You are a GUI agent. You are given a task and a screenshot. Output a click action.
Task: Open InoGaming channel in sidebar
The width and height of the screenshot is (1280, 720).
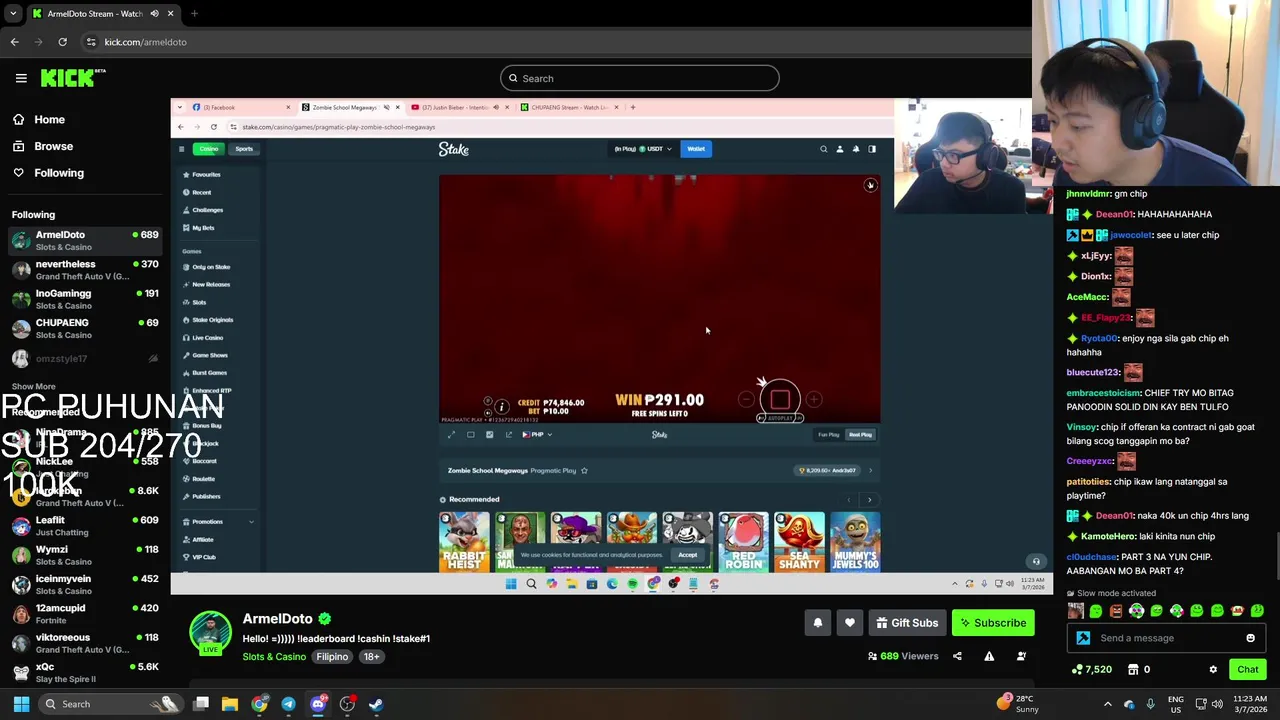(x=85, y=299)
